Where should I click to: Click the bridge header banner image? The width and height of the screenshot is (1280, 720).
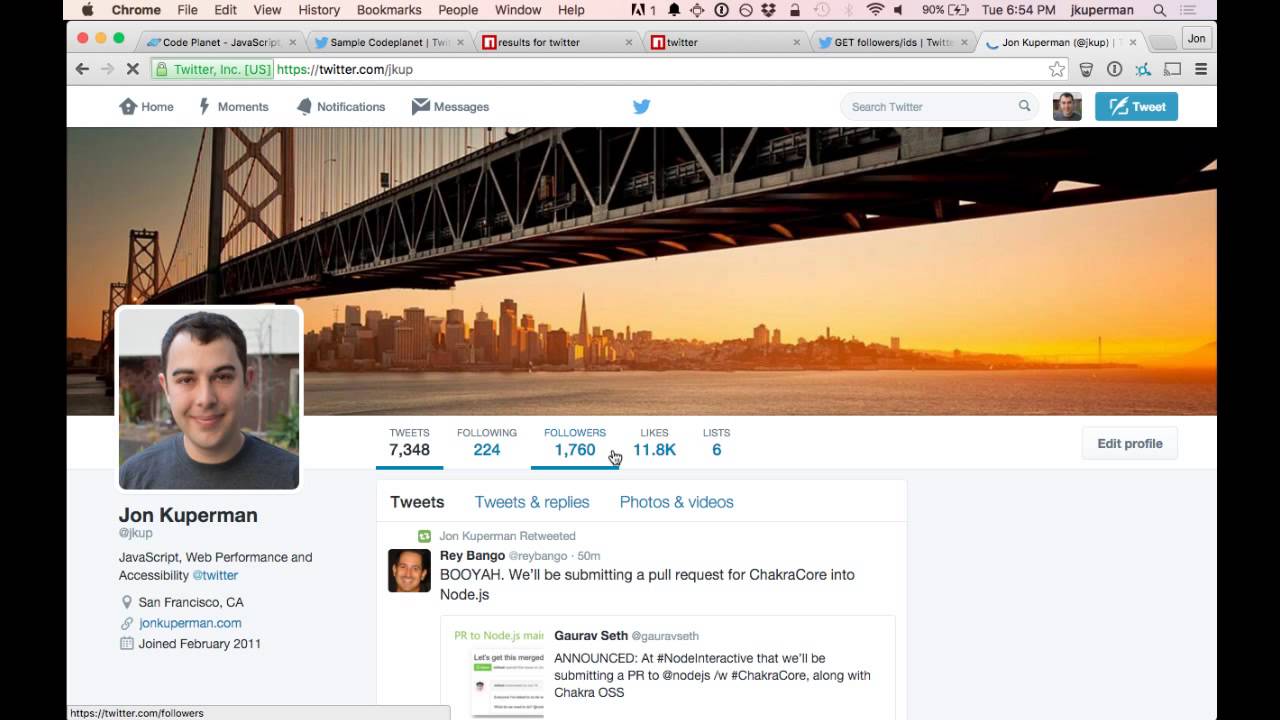click(642, 270)
